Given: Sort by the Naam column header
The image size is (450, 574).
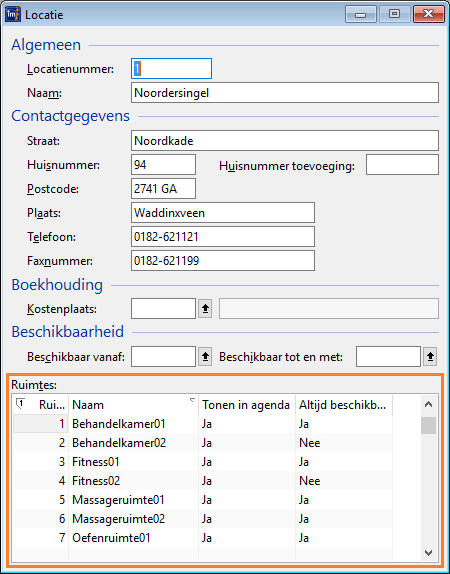Looking at the screenshot, I should pyautogui.click(x=133, y=405).
